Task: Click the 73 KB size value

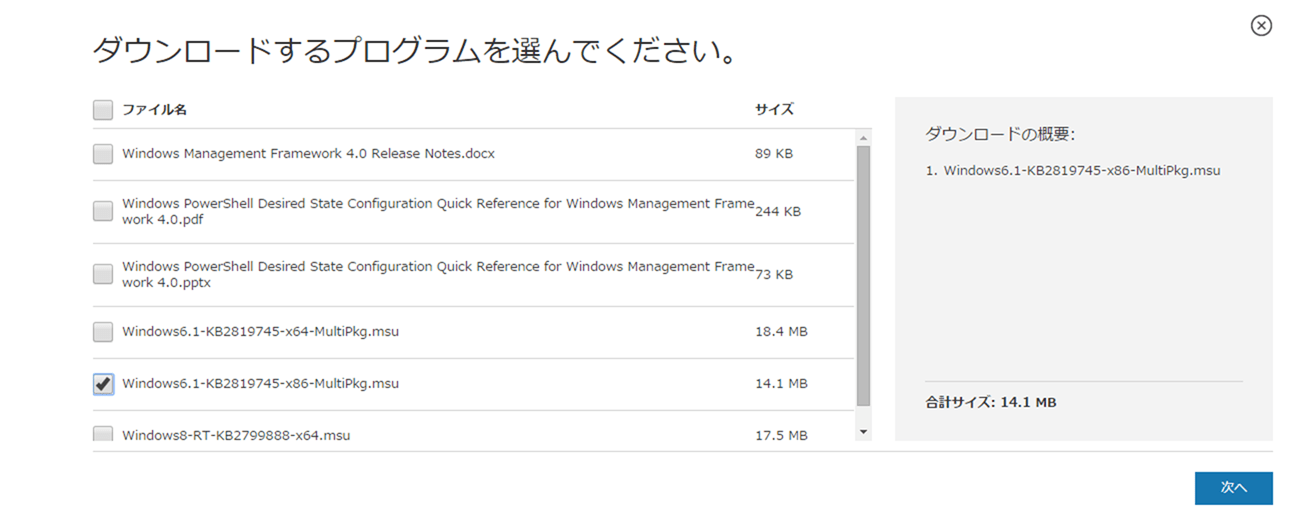Action: (774, 274)
